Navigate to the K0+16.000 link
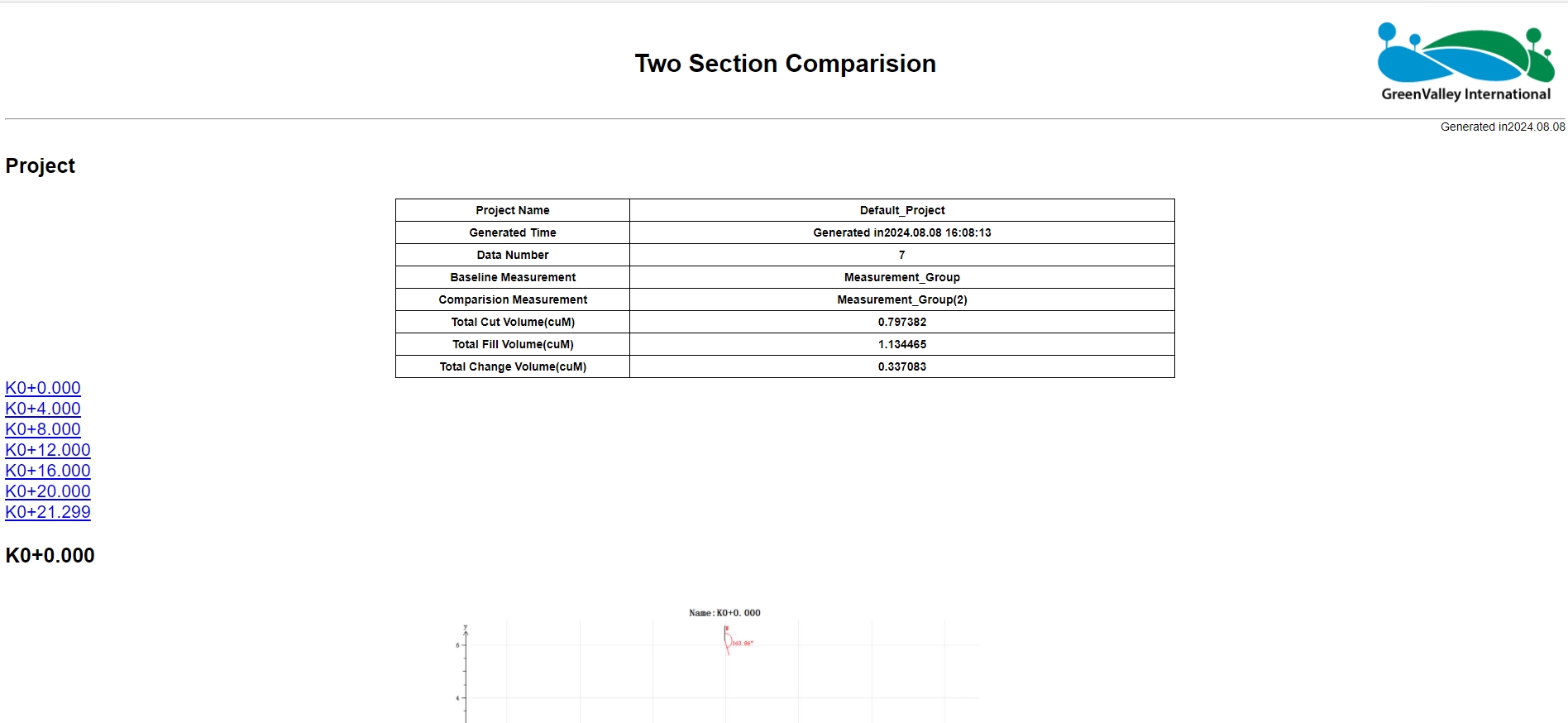This screenshot has height=723, width=1568. pyautogui.click(x=48, y=471)
